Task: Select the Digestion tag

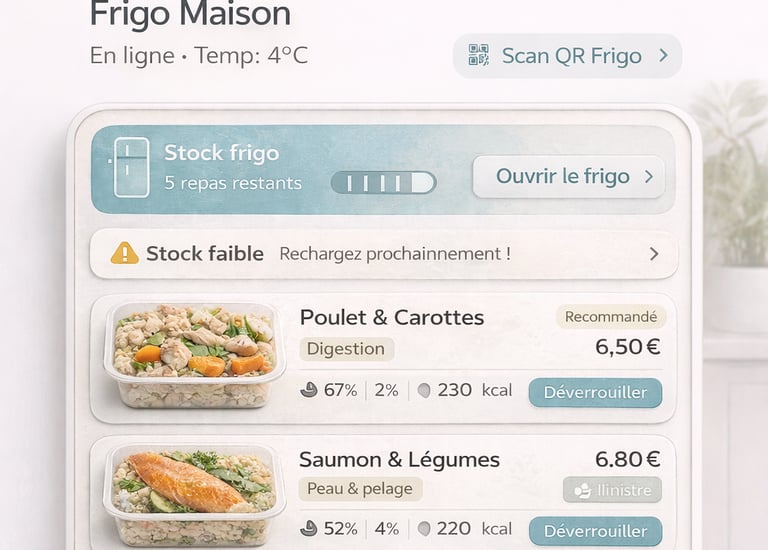Action: coord(346,349)
